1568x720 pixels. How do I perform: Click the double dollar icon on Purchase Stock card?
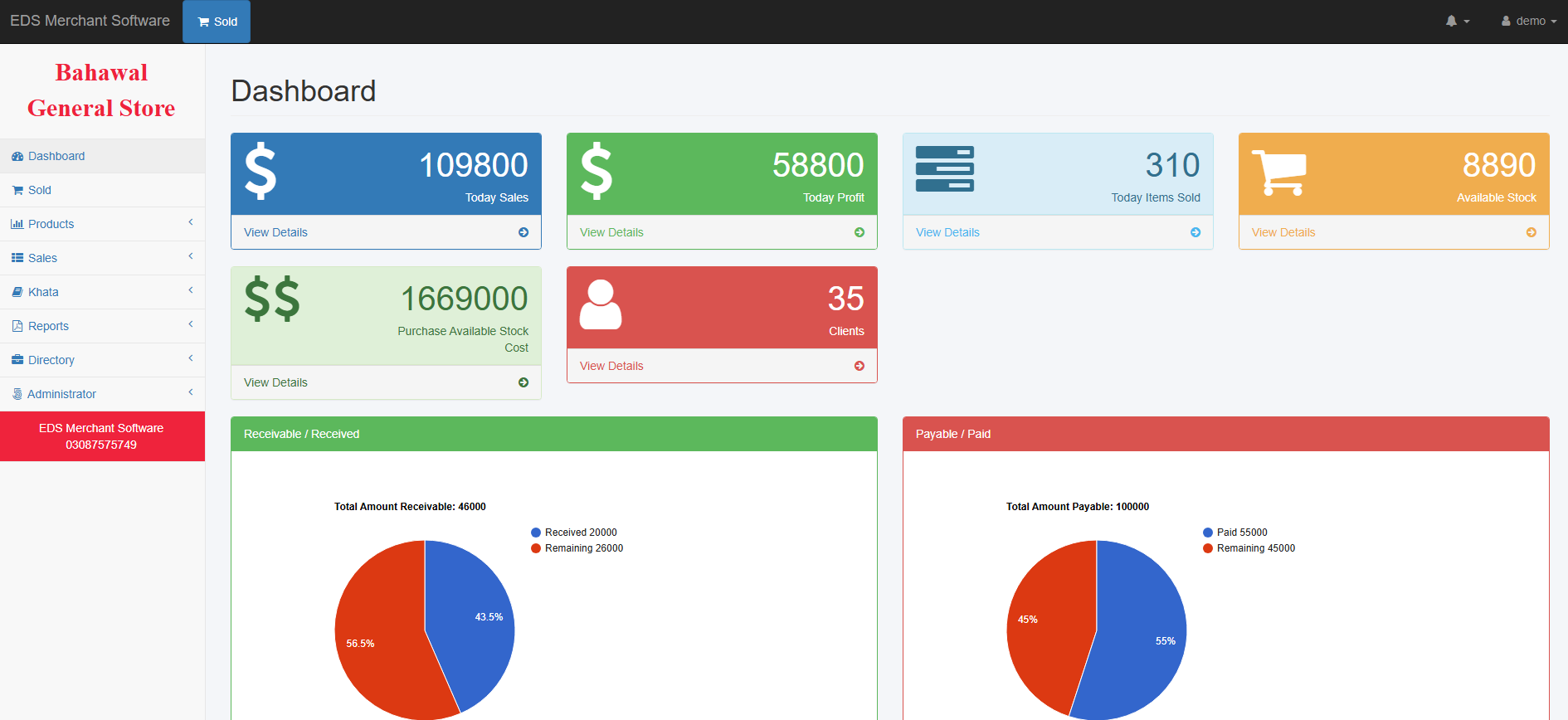point(272,299)
